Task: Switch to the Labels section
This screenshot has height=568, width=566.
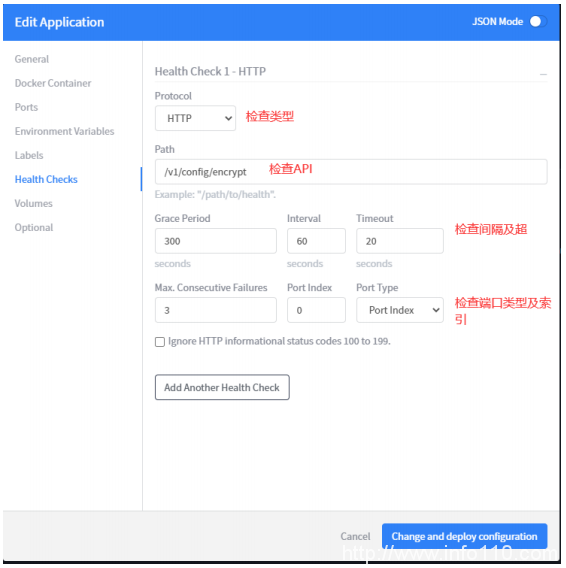Action: point(29,155)
